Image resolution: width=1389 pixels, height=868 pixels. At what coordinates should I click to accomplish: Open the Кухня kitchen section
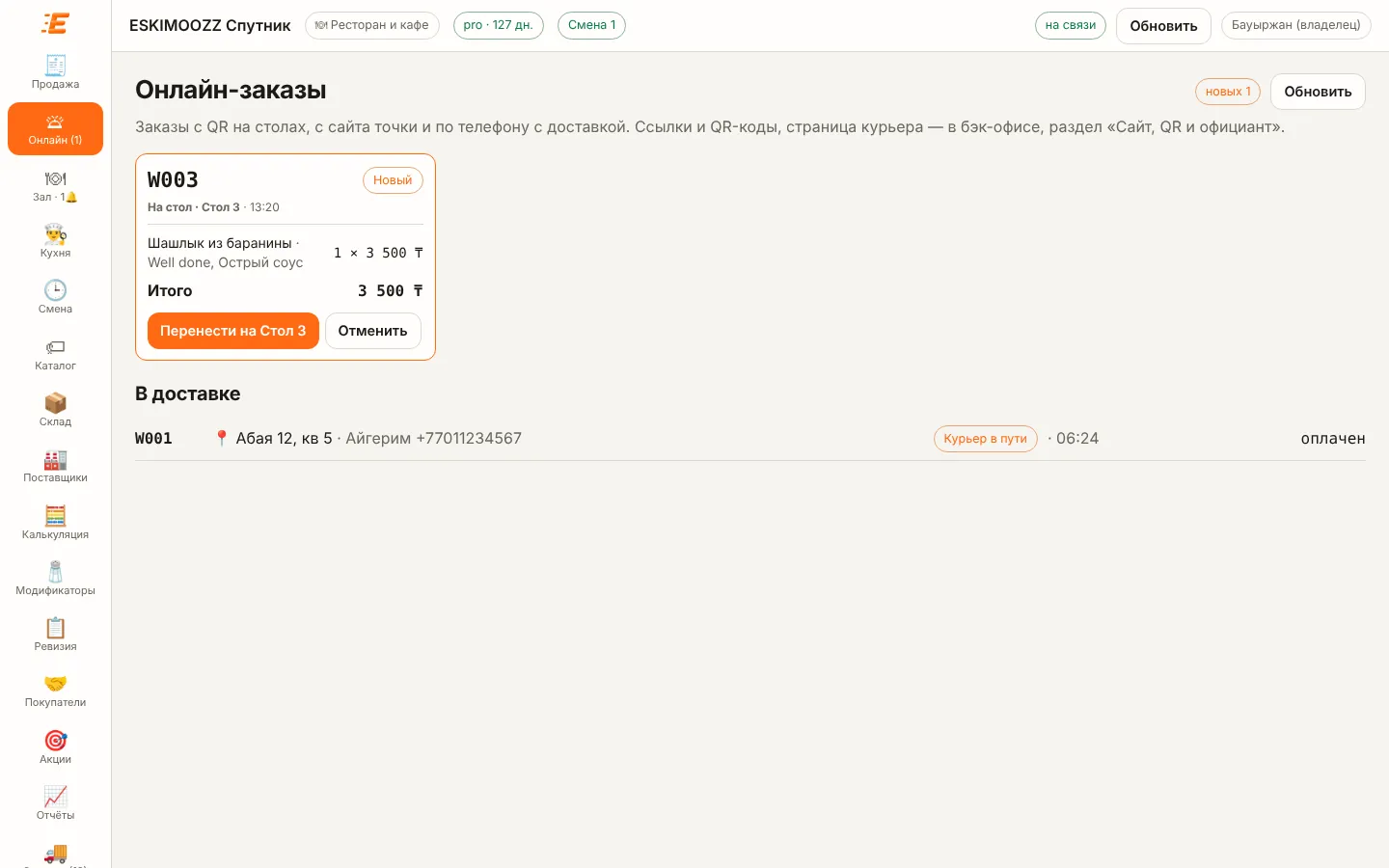(x=55, y=241)
